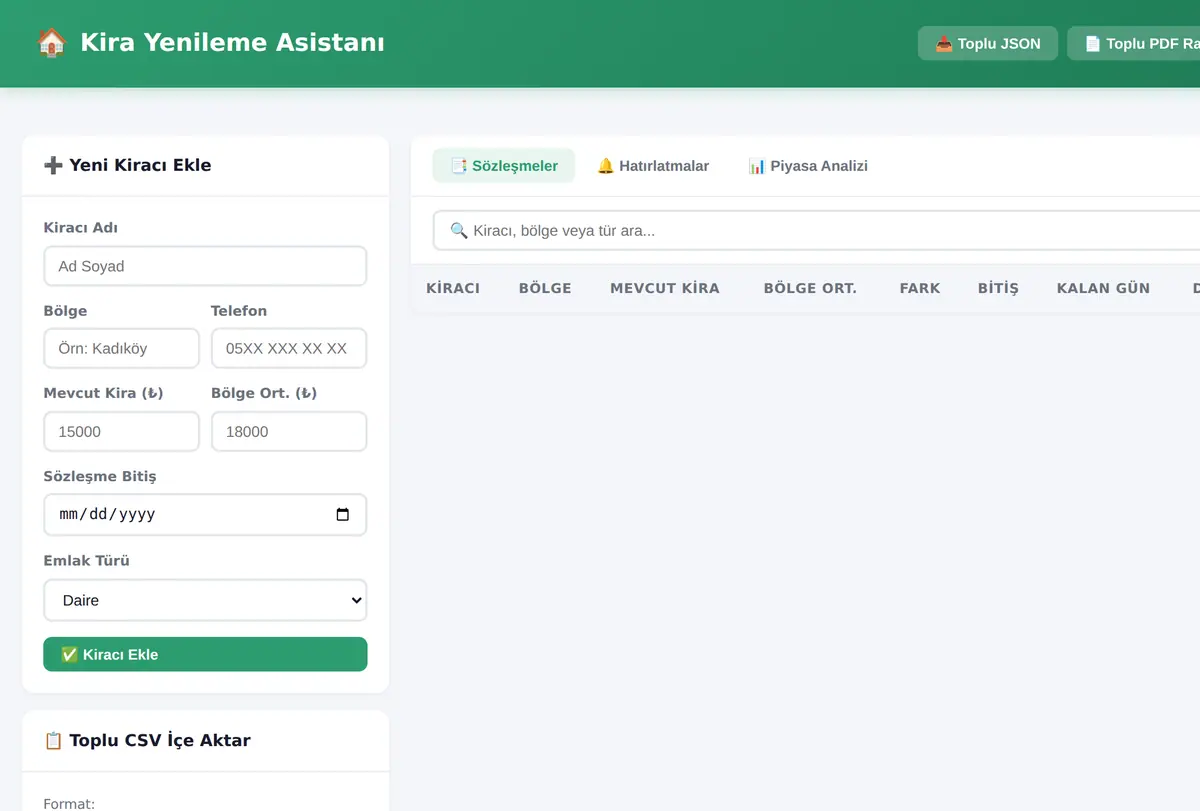Click the search magnifier icon
The image size is (1200, 811).
459,231
